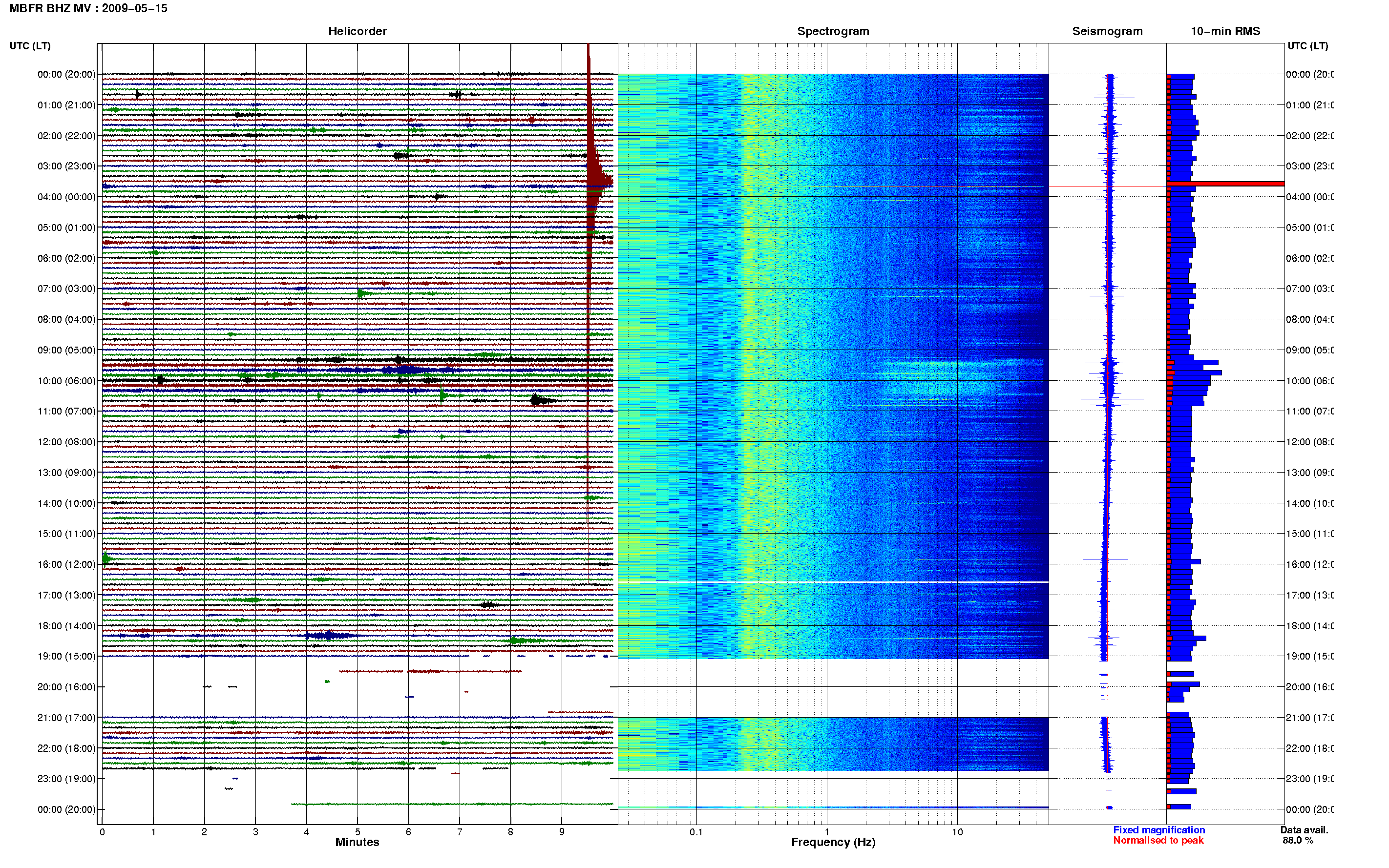Select left time label '01:00 (21:00)'
The image size is (1389, 868).
66,105
